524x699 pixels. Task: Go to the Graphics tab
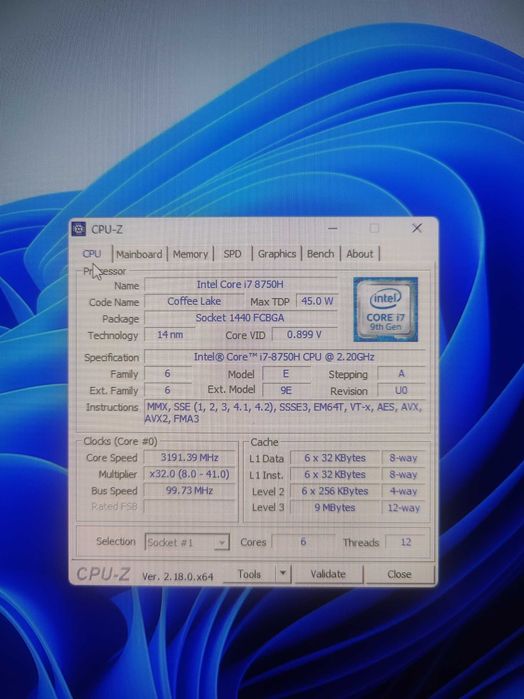click(277, 254)
